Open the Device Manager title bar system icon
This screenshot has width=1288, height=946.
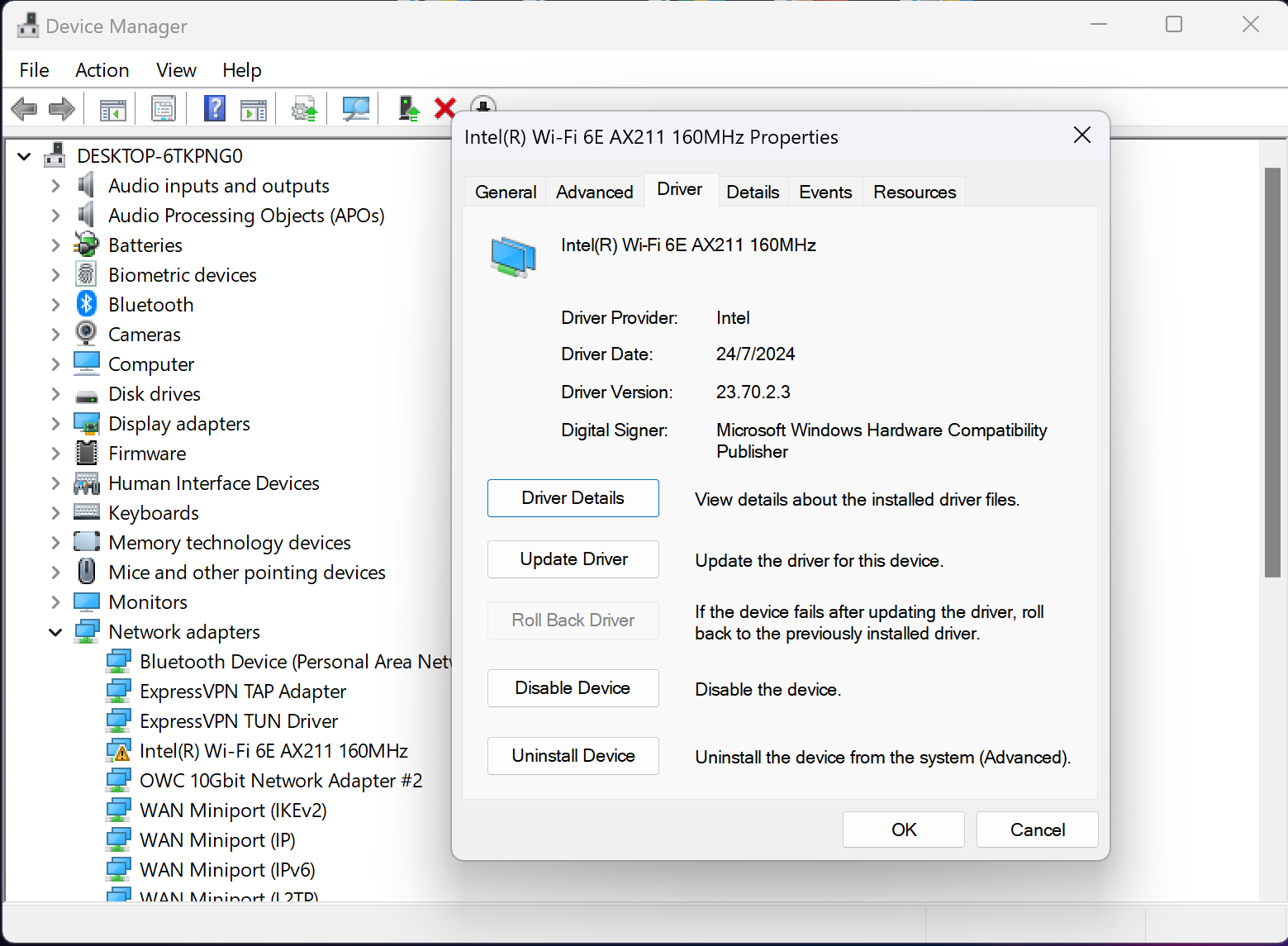(x=28, y=26)
